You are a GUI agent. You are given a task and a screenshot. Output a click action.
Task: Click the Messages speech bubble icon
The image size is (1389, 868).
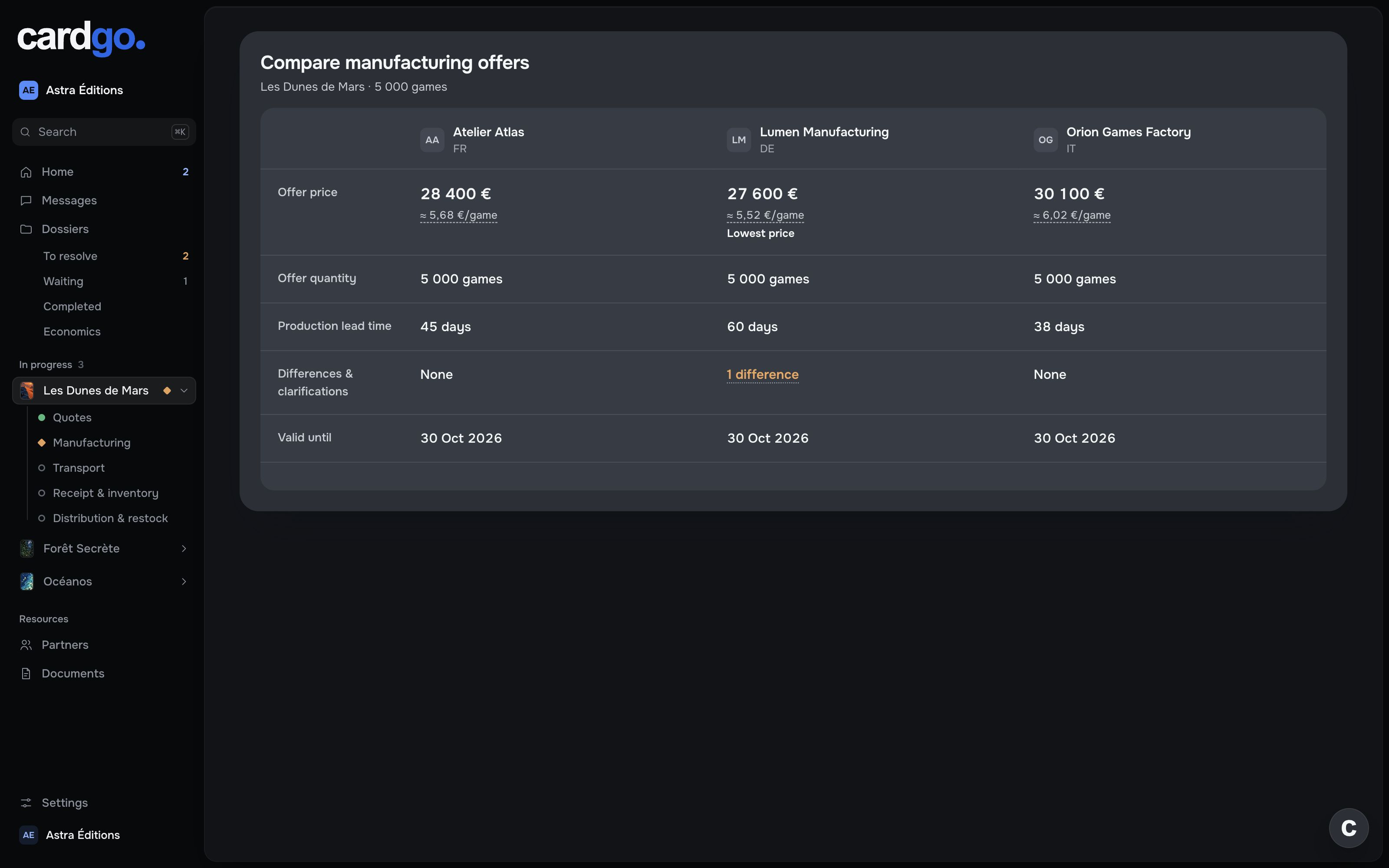point(26,201)
